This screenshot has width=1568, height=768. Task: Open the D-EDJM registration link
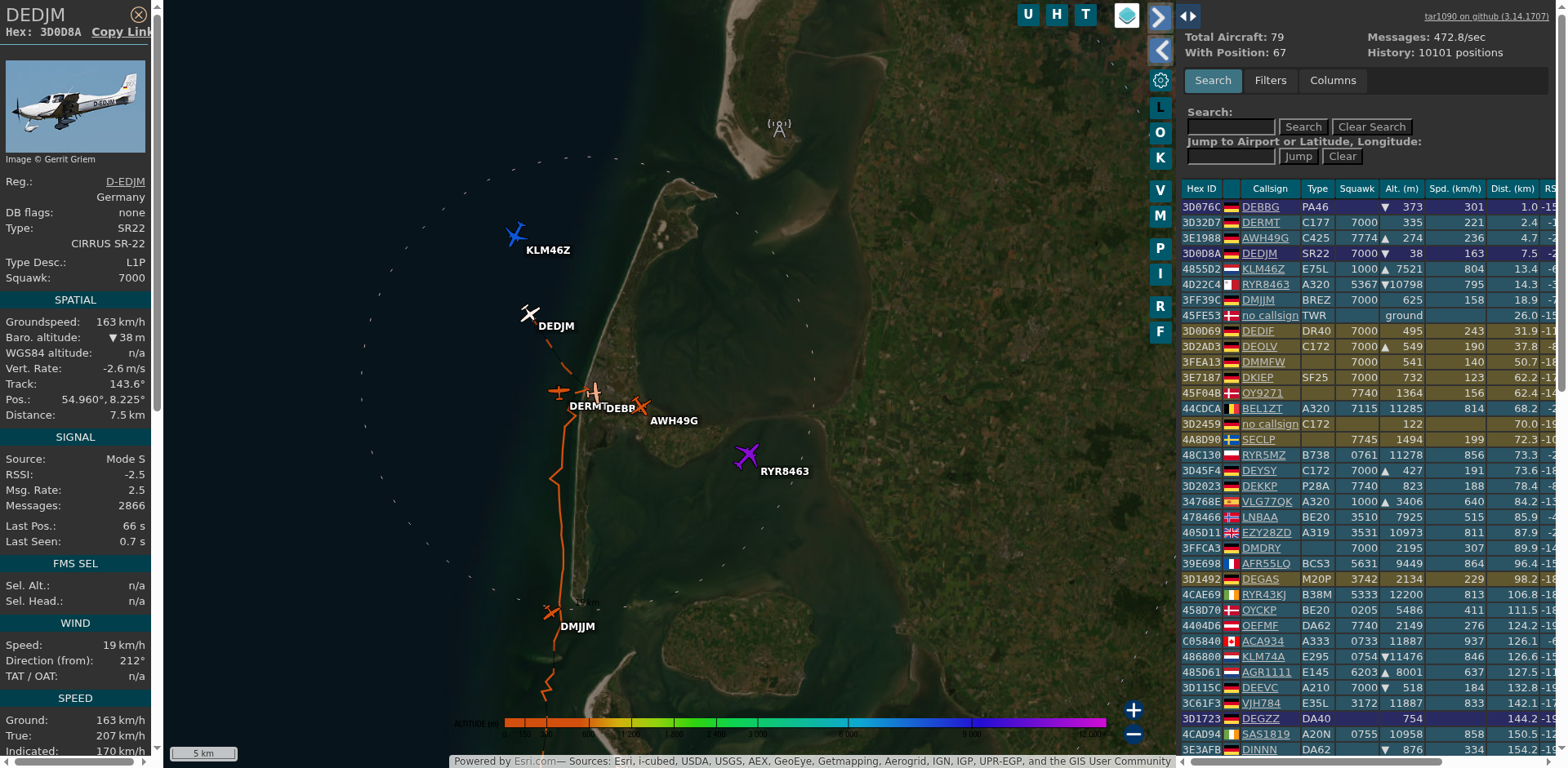[126, 182]
